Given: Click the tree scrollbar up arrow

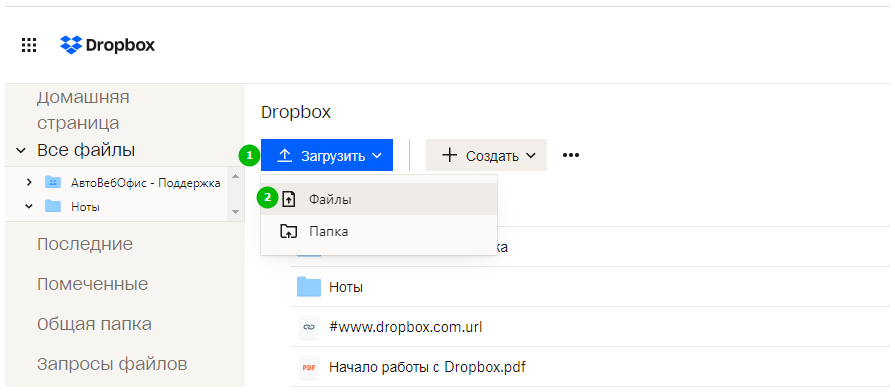Looking at the screenshot, I should click(235, 176).
